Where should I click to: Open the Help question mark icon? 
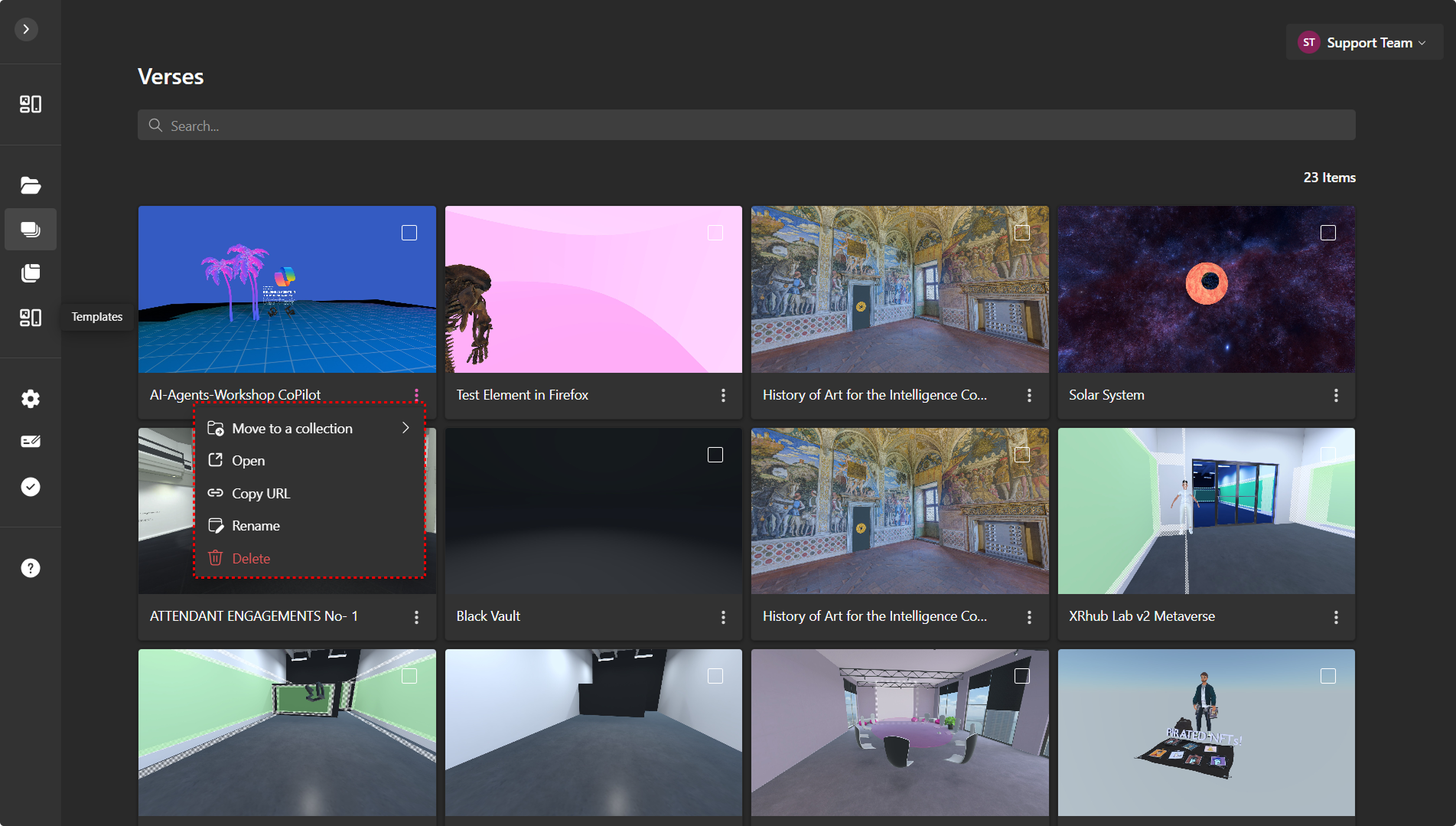(31, 567)
